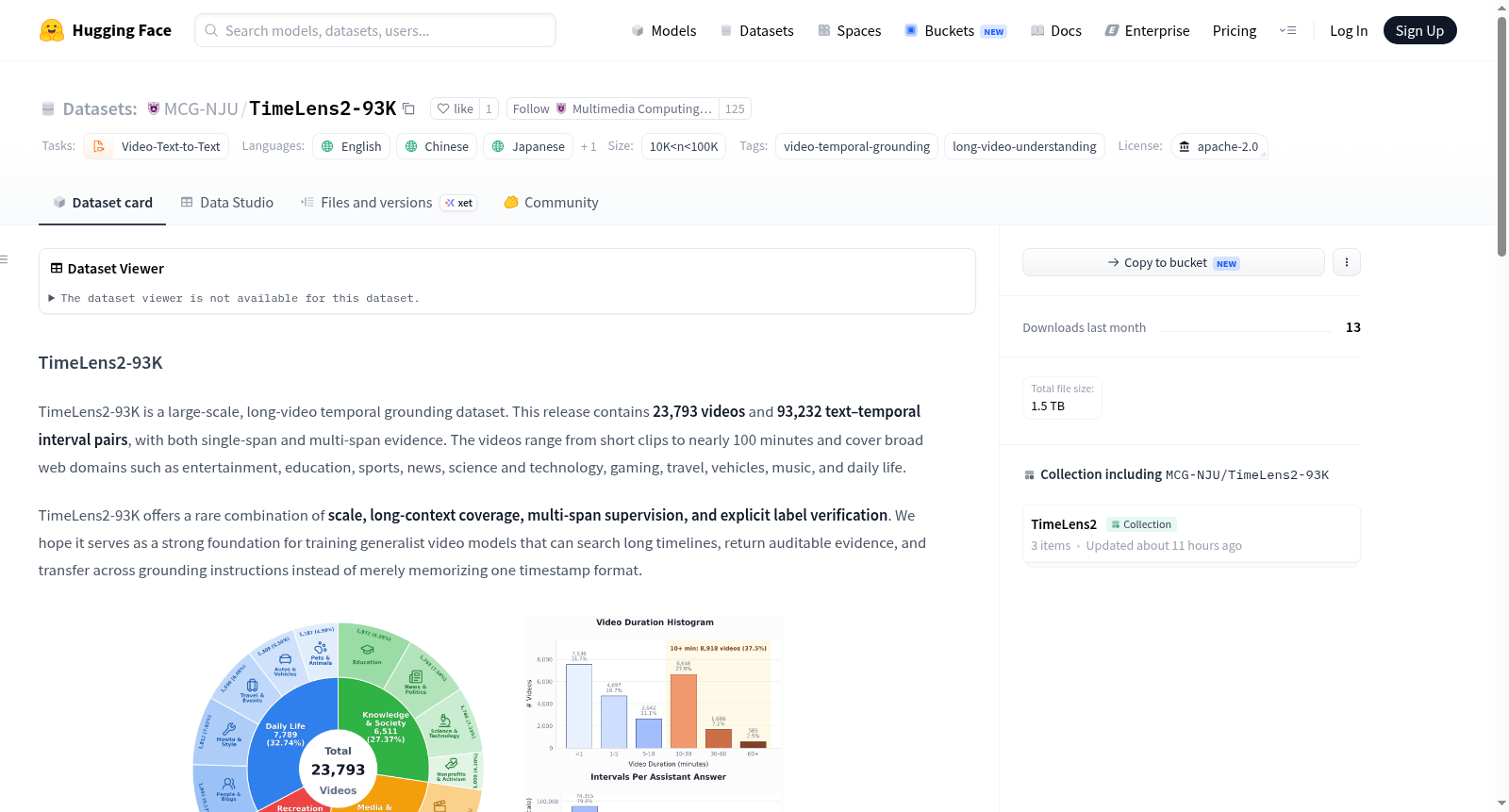Click the Buckets icon in navbar
Viewport: 1509px width, 812px height.
point(911,30)
